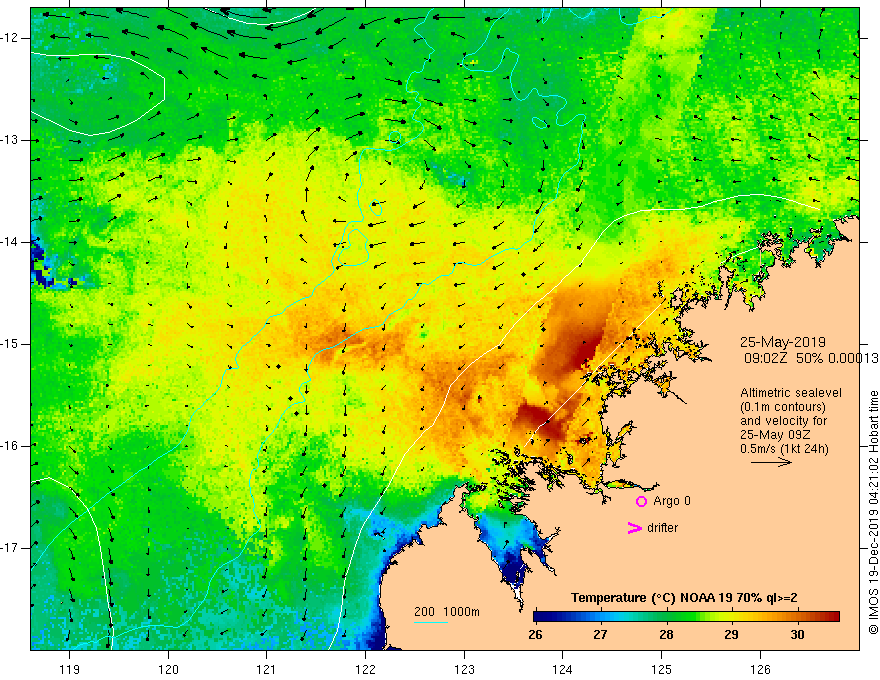Click the longitude axis label 122

click(x=365, y=669)
